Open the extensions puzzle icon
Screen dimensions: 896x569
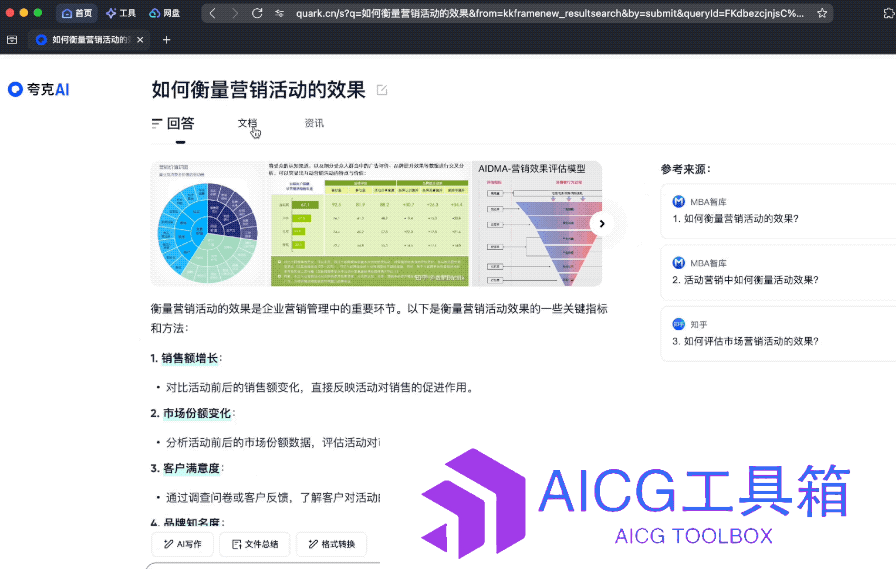[889, 13]
